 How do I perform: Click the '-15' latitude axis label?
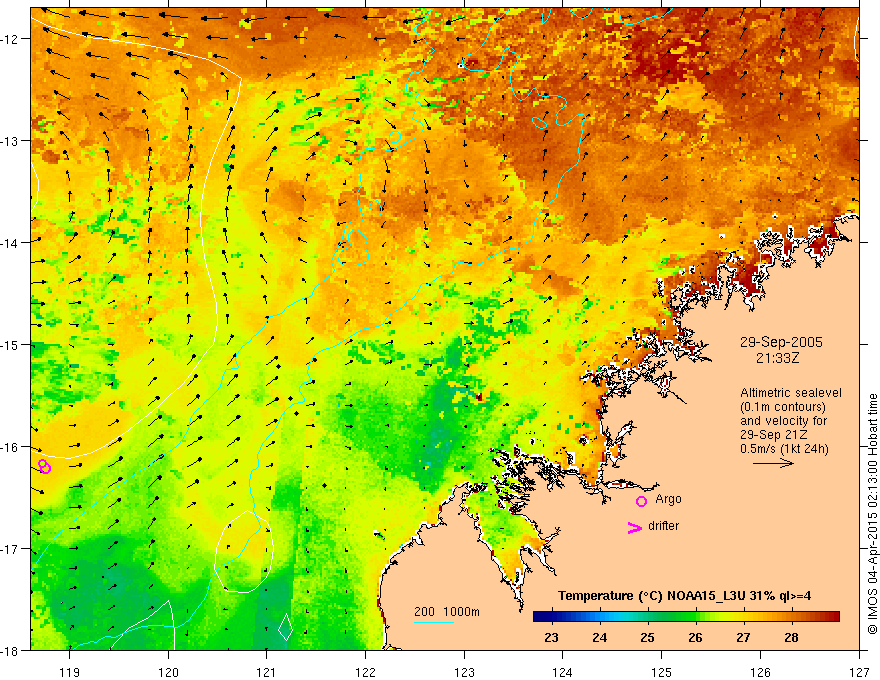(11, 344)
